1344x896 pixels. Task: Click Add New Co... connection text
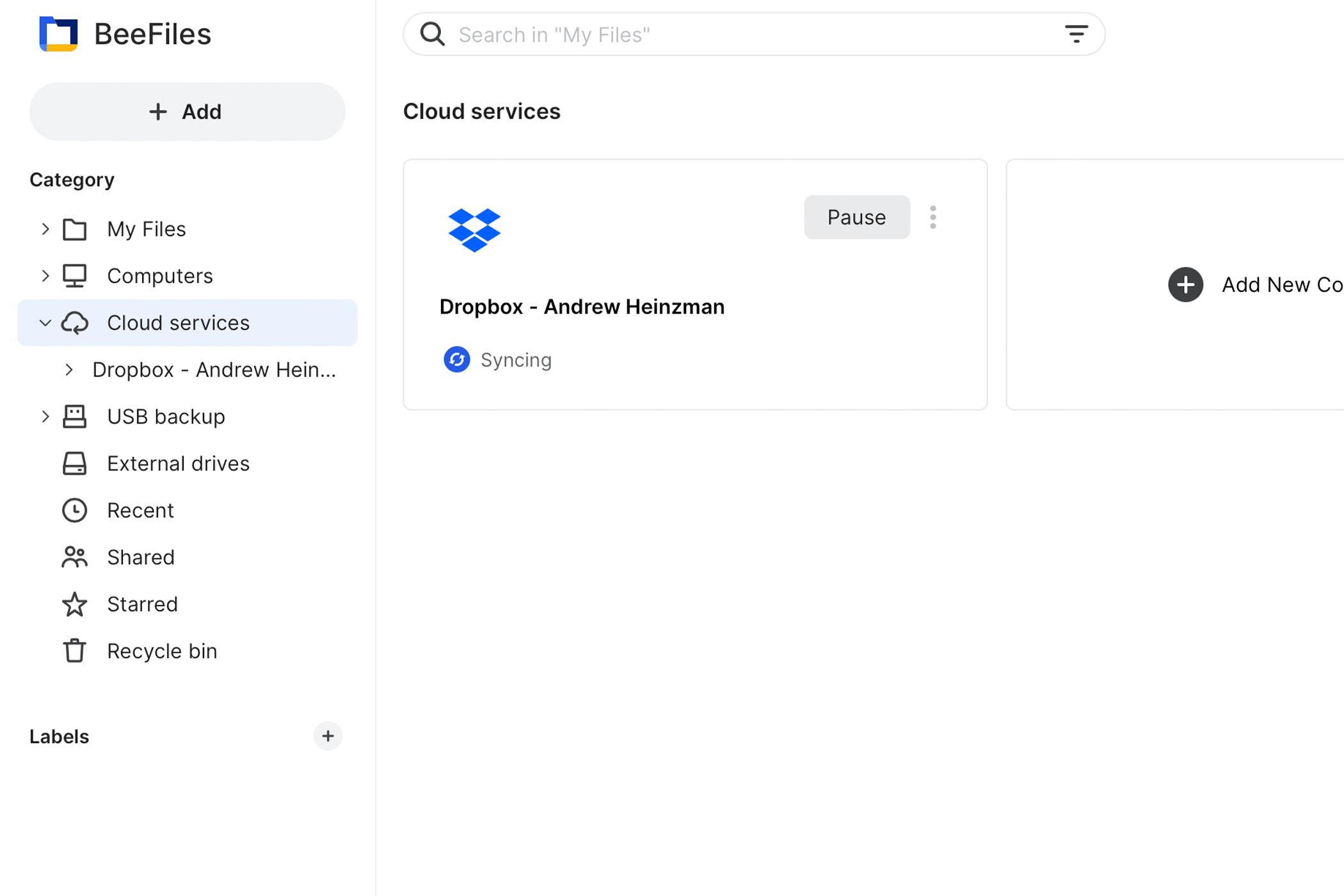tap(1282, 285)
